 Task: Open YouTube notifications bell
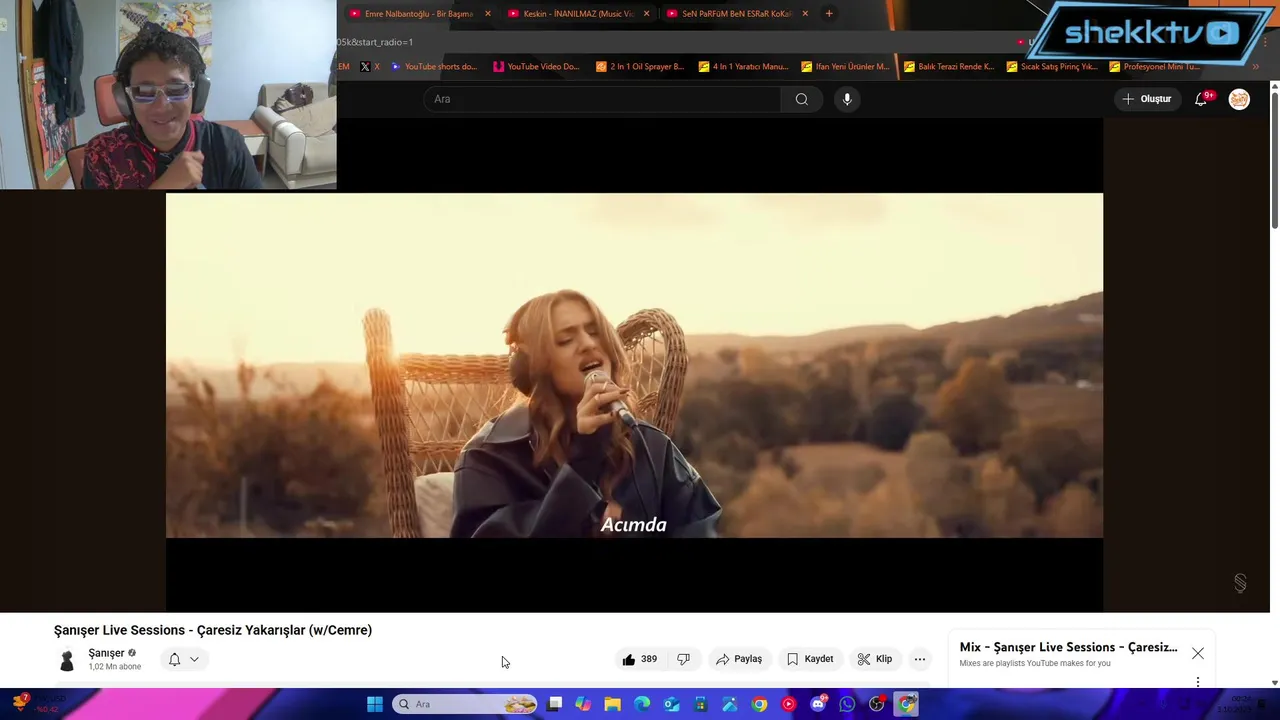[1202, 99]
